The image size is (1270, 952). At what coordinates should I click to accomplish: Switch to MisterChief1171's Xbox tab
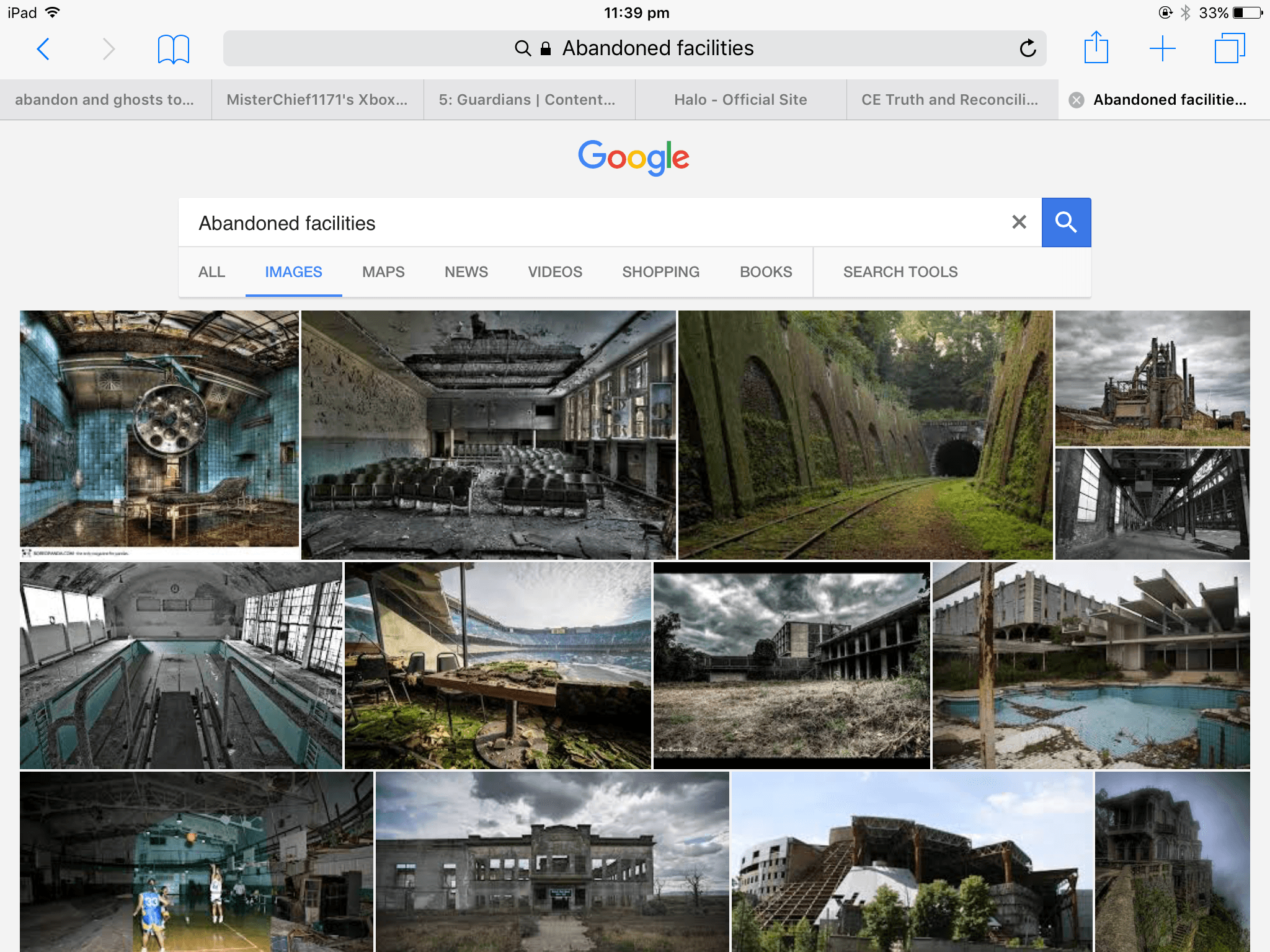(317, 100)
